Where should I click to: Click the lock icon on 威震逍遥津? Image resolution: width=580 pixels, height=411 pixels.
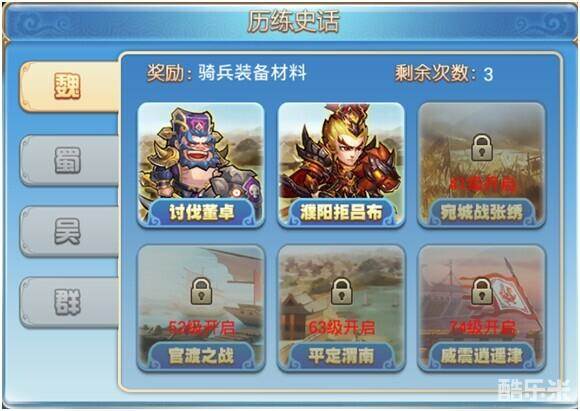(482, 291)
